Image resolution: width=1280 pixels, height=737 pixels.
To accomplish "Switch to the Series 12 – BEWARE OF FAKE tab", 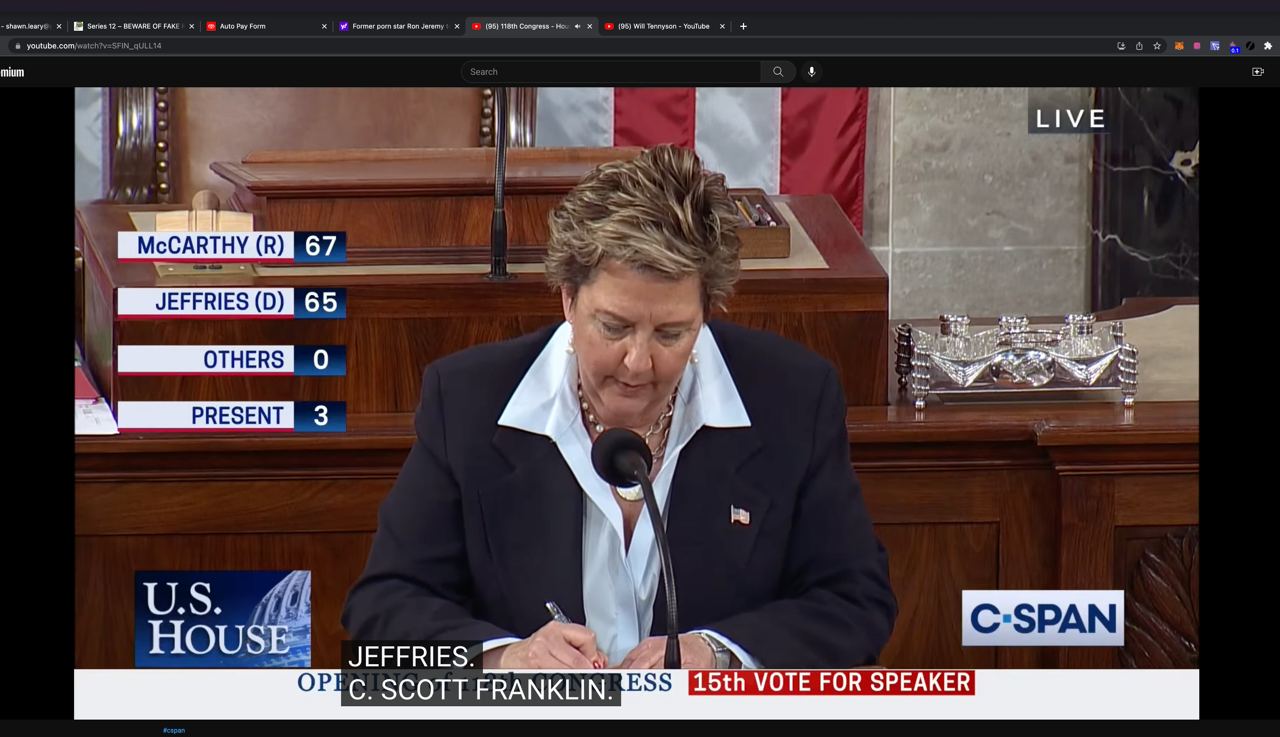I will pyautogui.click(x=133, y=26).
